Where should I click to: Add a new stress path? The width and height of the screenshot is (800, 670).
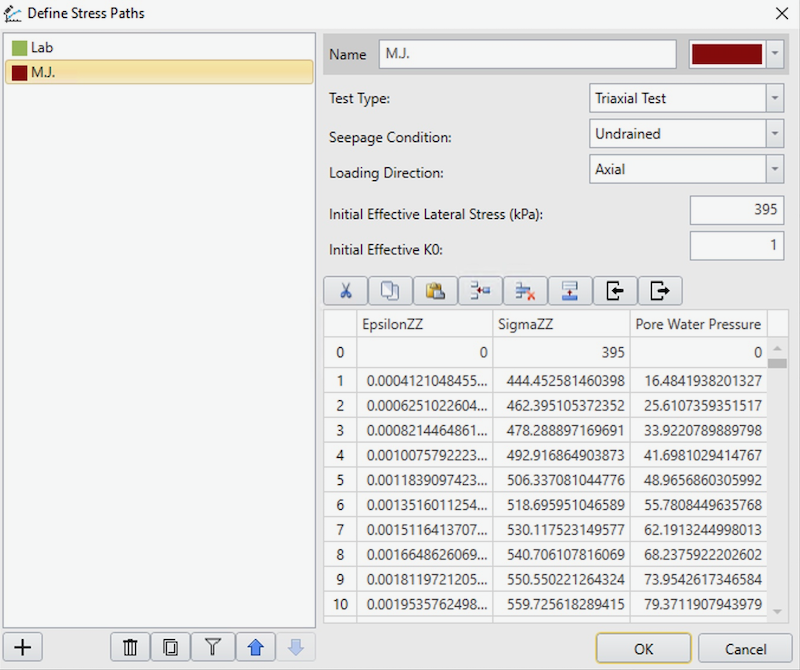(22, 647)
